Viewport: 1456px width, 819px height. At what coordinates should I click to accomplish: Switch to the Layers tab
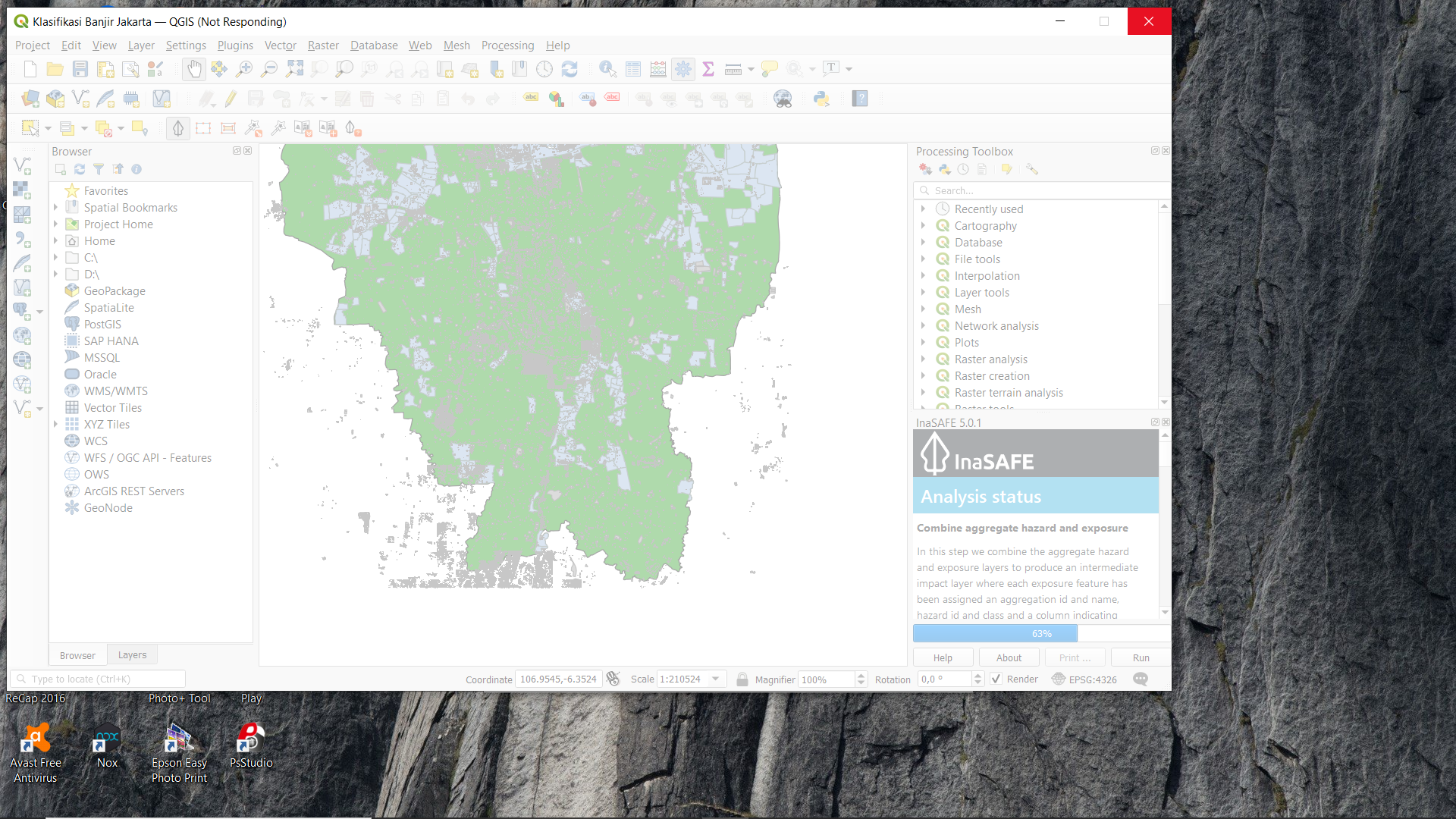132,654
